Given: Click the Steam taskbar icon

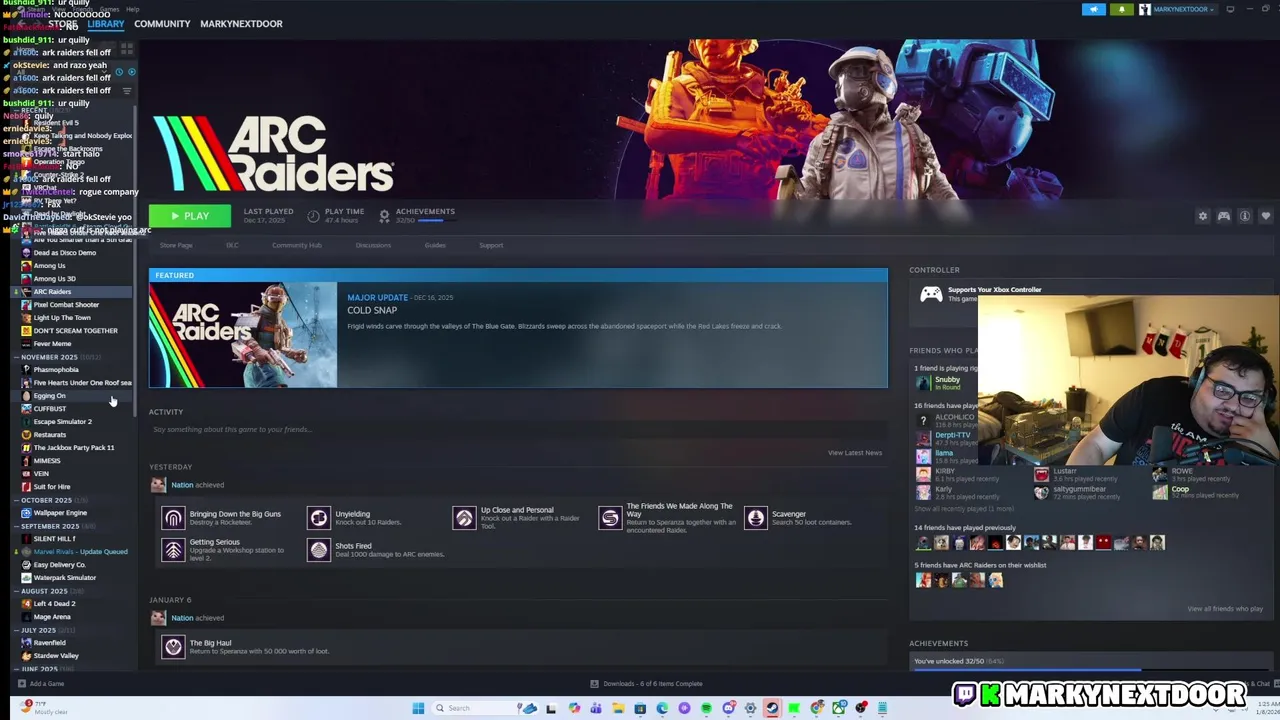Looking at the screenshot, I should click(772, 708).
